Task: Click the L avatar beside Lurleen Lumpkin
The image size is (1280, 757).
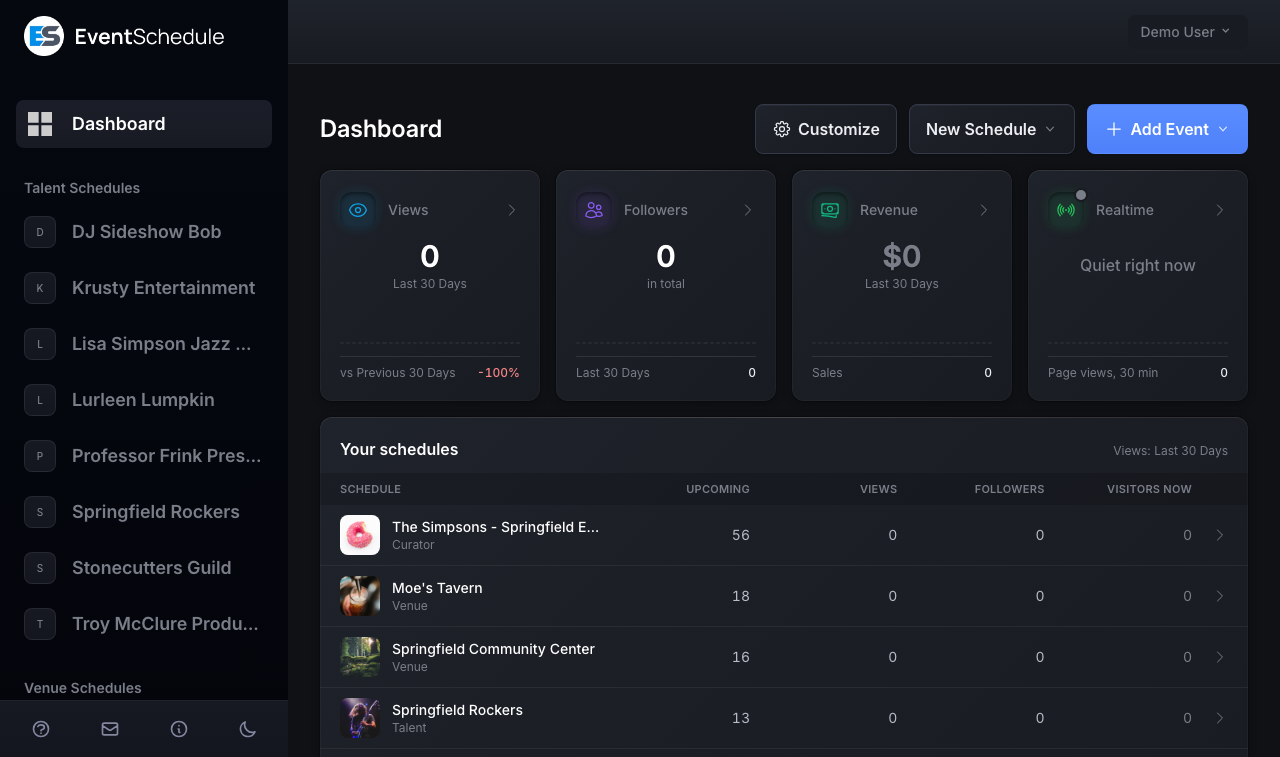Action: [x=40, y=400]
